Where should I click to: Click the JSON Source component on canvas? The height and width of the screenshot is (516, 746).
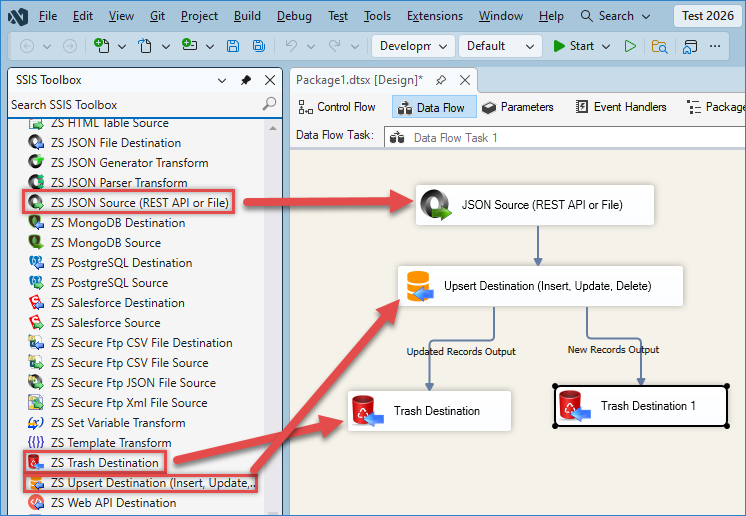(x=537, y=205)
